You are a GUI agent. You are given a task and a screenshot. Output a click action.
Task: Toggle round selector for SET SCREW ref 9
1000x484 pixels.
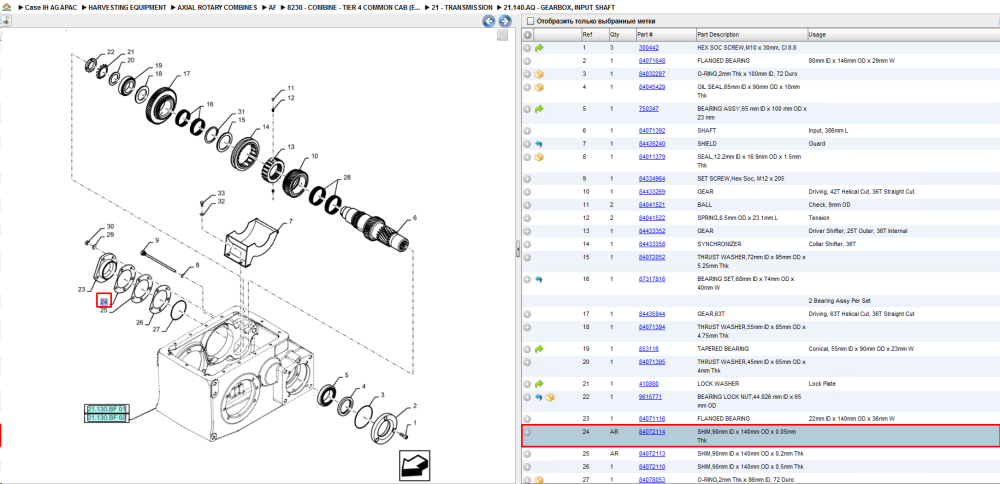point(527,179)
